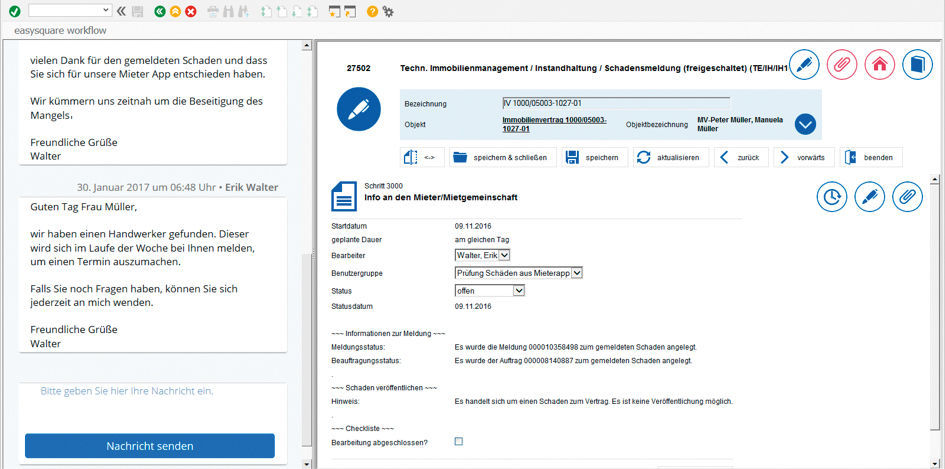Click the 'aktualisieren' refresh button

click(671, 157)
